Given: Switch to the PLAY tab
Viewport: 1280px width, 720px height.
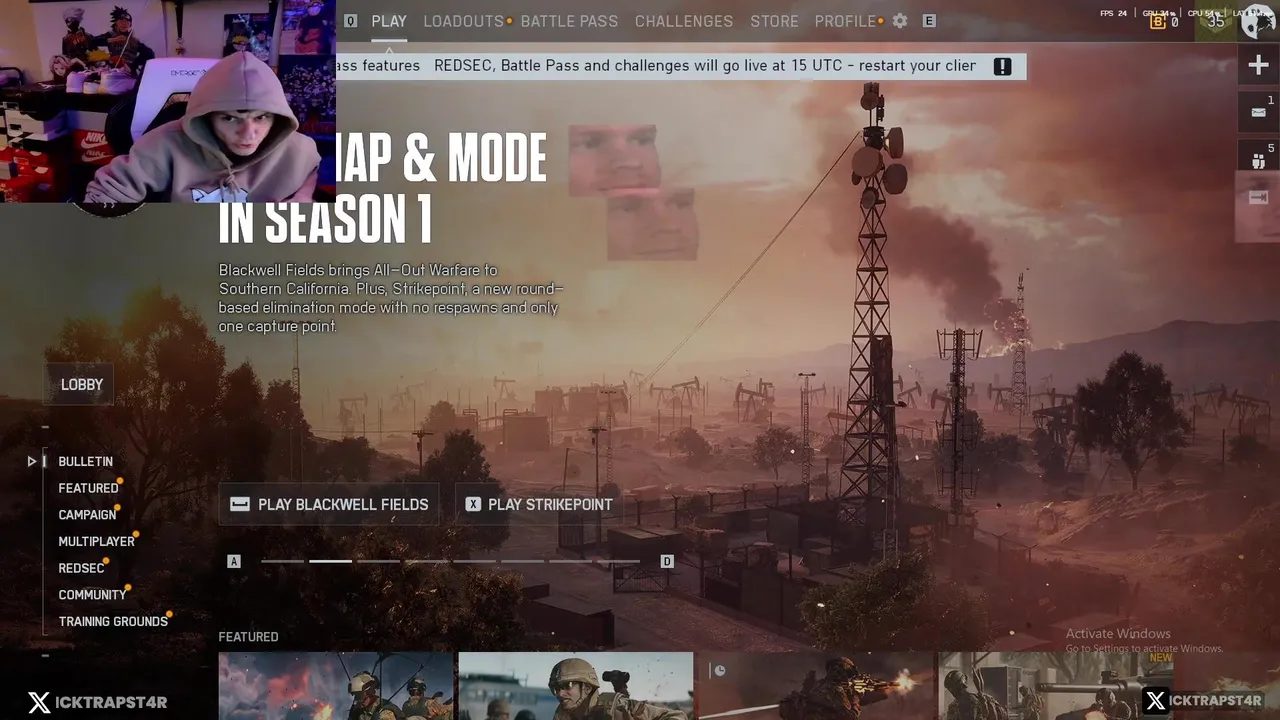Looking at the screenshot, I should (x=389, y=21).
